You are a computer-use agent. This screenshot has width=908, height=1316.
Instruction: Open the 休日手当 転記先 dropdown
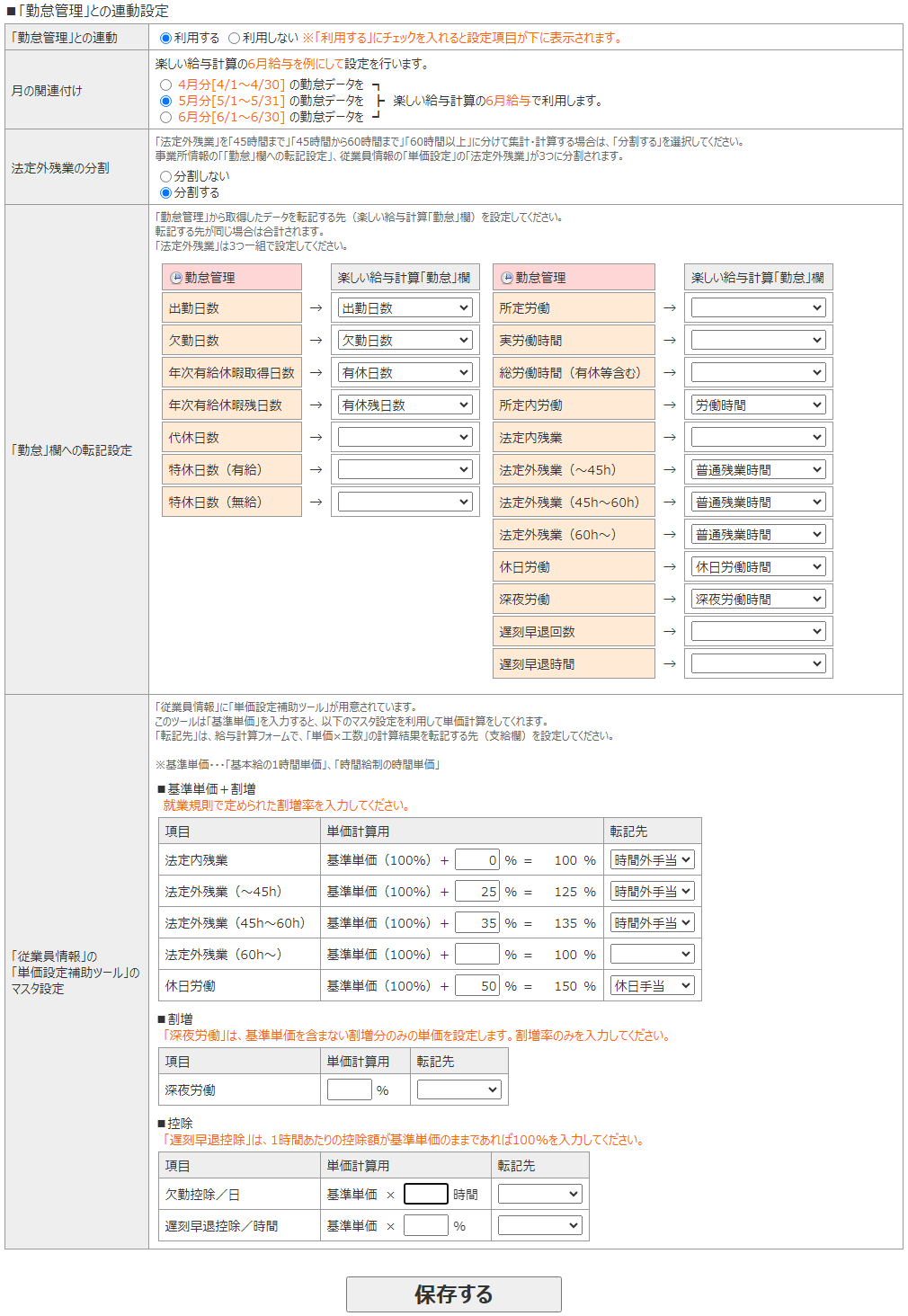tap(652, 985)
